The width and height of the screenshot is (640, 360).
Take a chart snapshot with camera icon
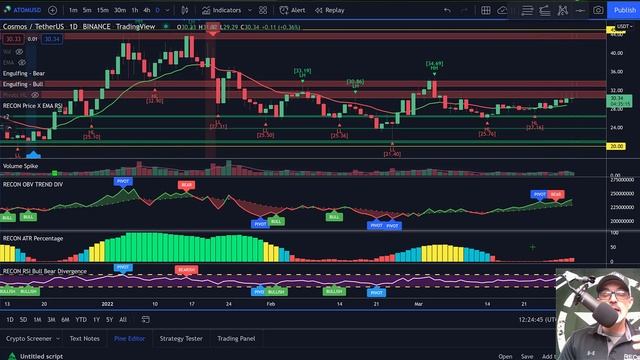pos(598,10)
